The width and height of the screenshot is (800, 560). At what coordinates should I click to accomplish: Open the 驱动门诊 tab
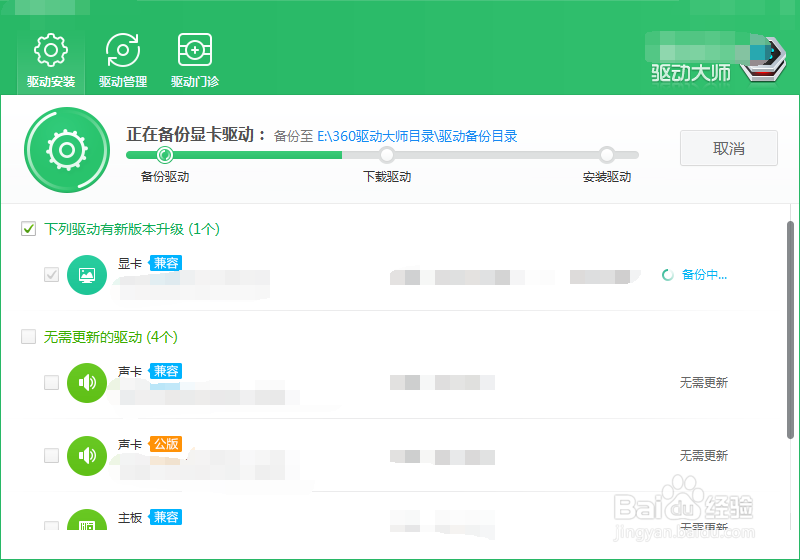coord(195,61)
